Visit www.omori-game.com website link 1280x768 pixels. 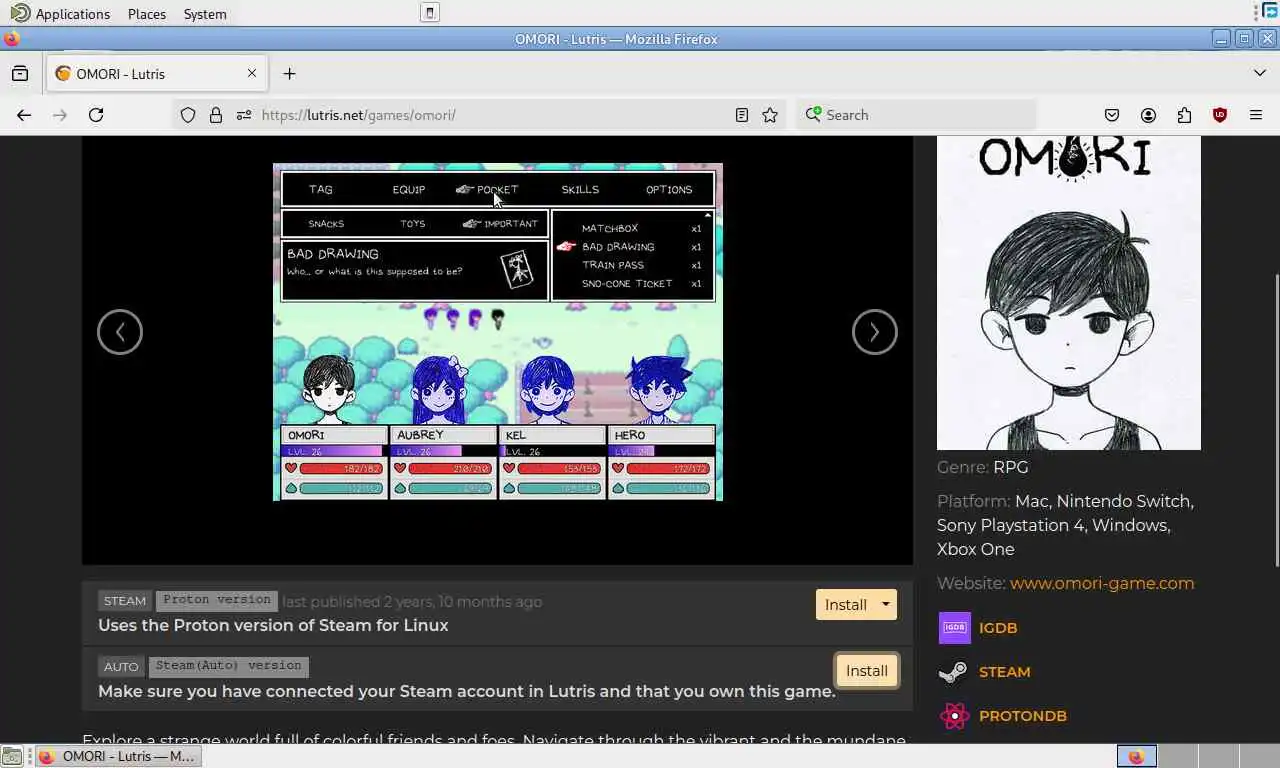1102,583
